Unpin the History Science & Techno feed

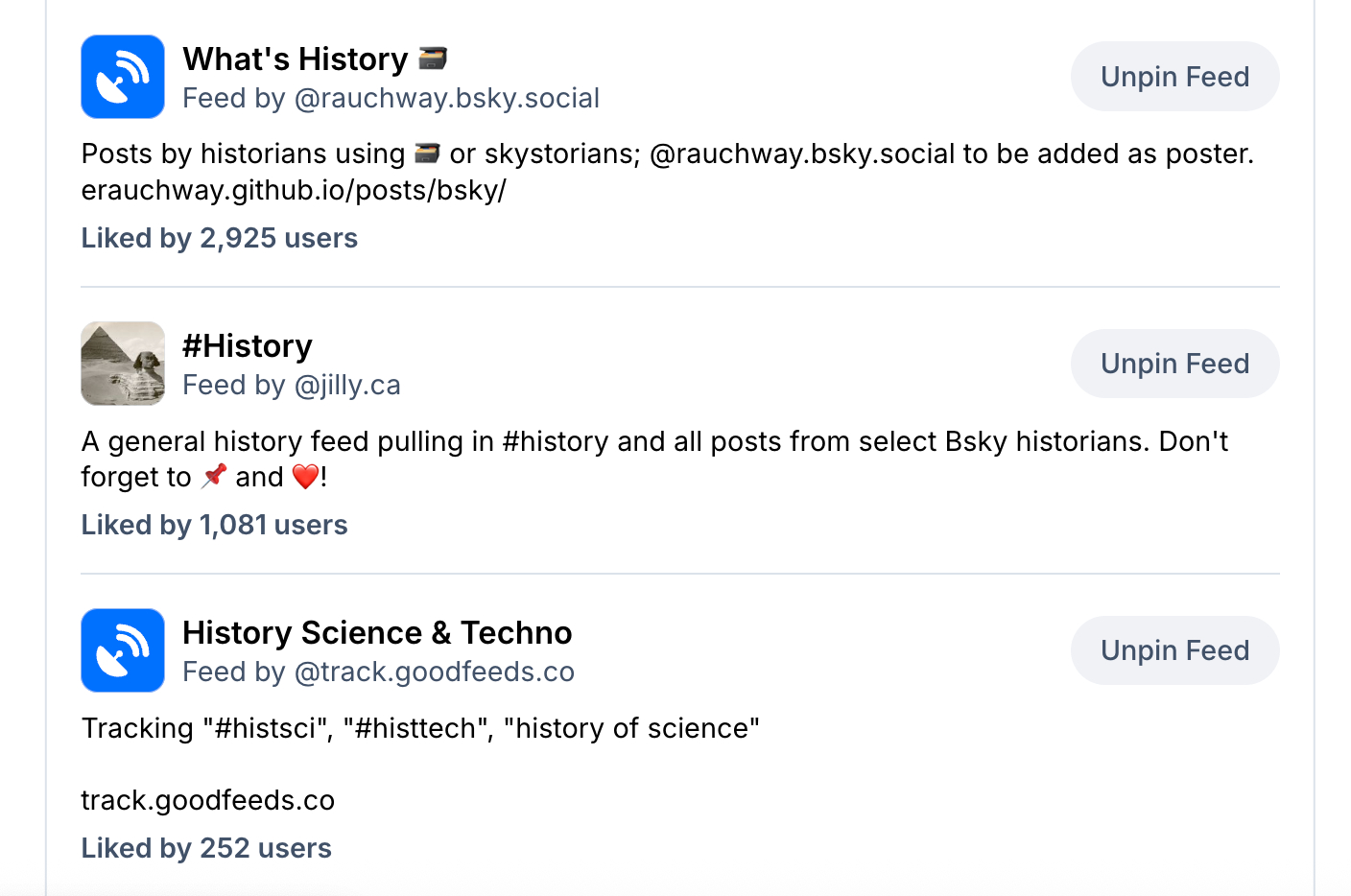click(1174, 650)
